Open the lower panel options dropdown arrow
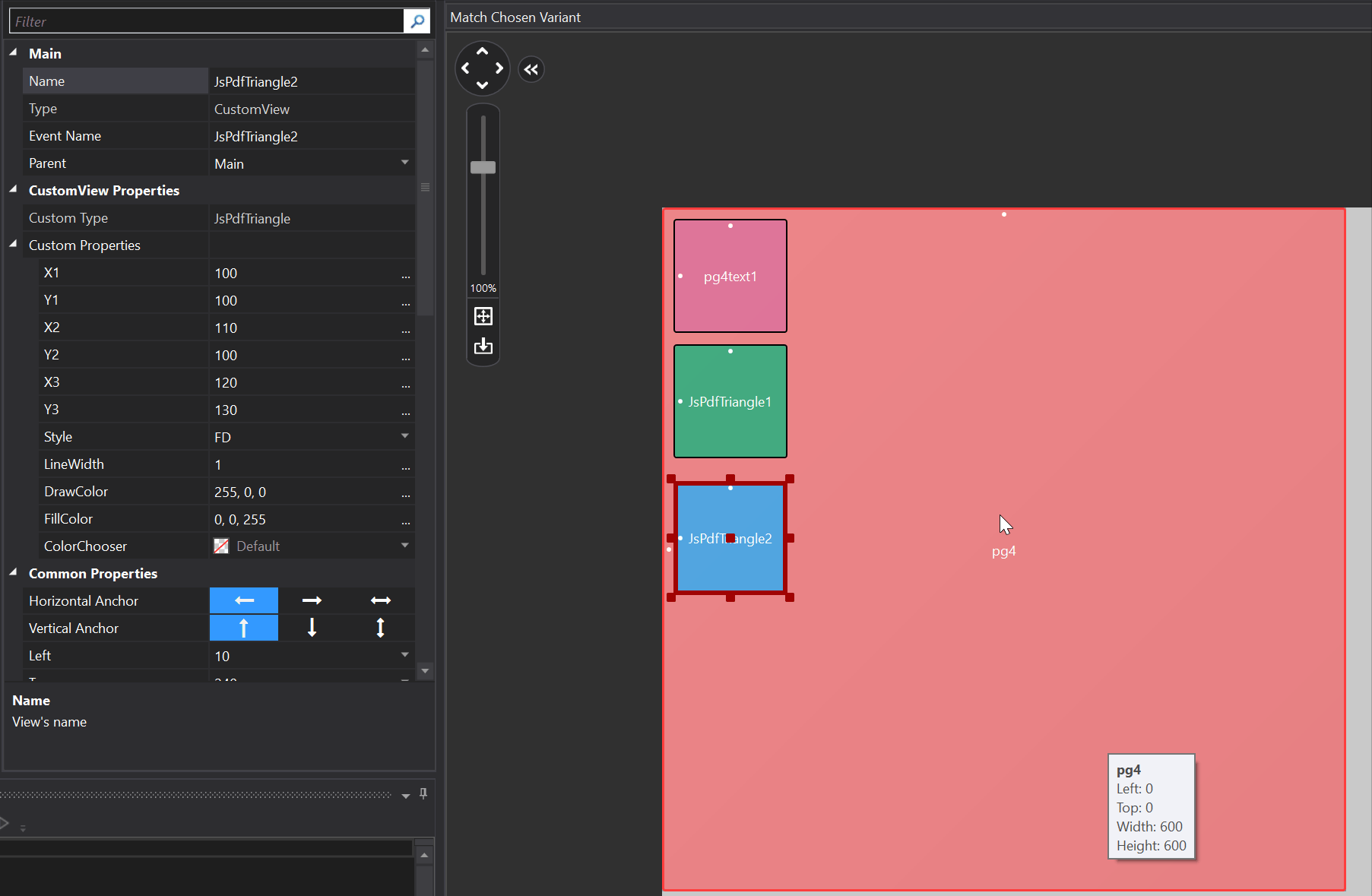This screenshot has width=1372, height=896. pyautogui.click(x=406, y=796)
